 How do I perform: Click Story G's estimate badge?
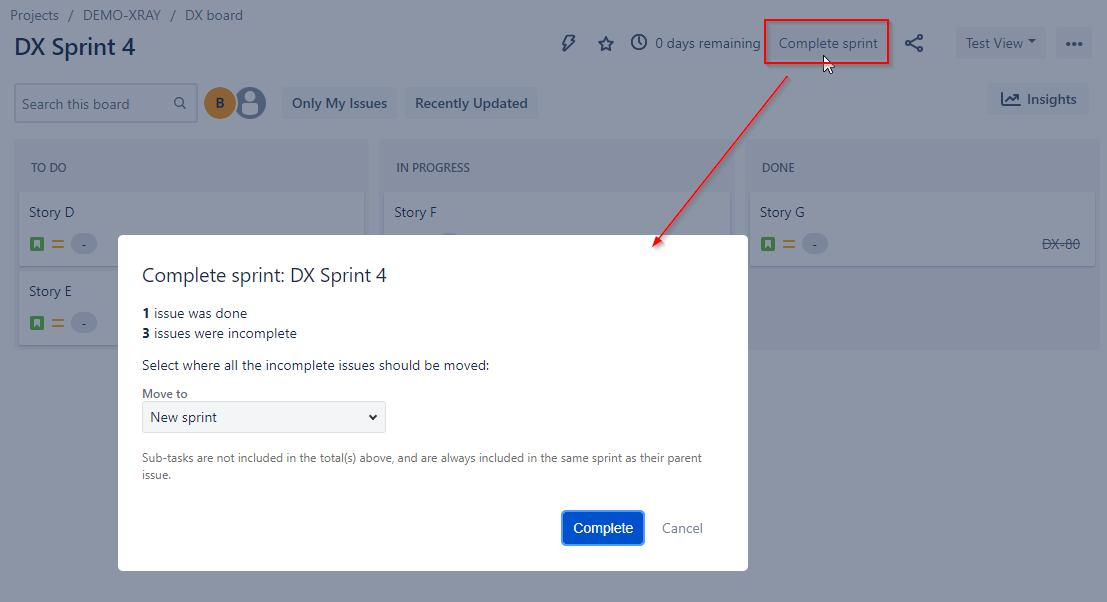[x=815, y=244]
